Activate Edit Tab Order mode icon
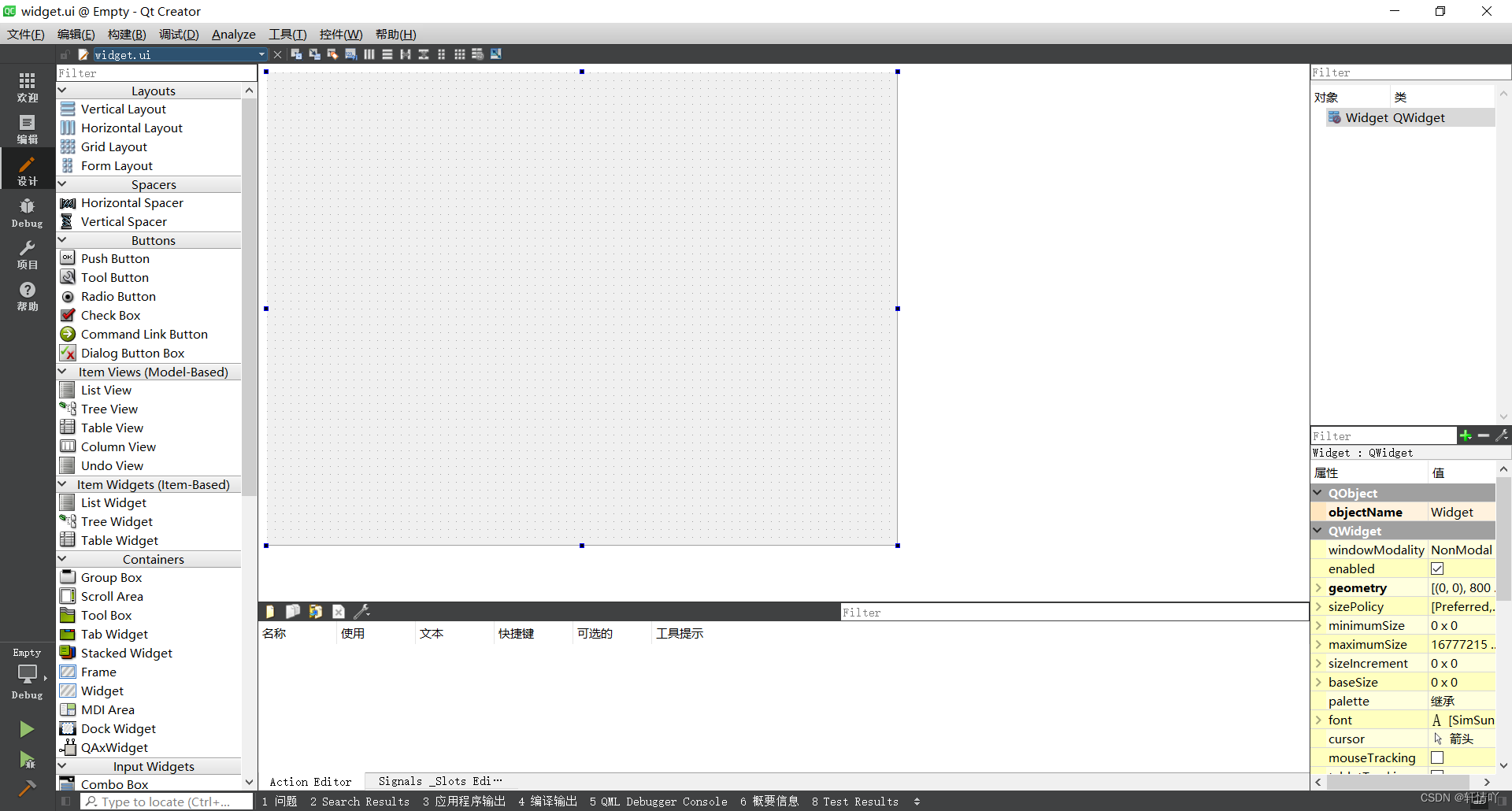 [x=350, y=54]
